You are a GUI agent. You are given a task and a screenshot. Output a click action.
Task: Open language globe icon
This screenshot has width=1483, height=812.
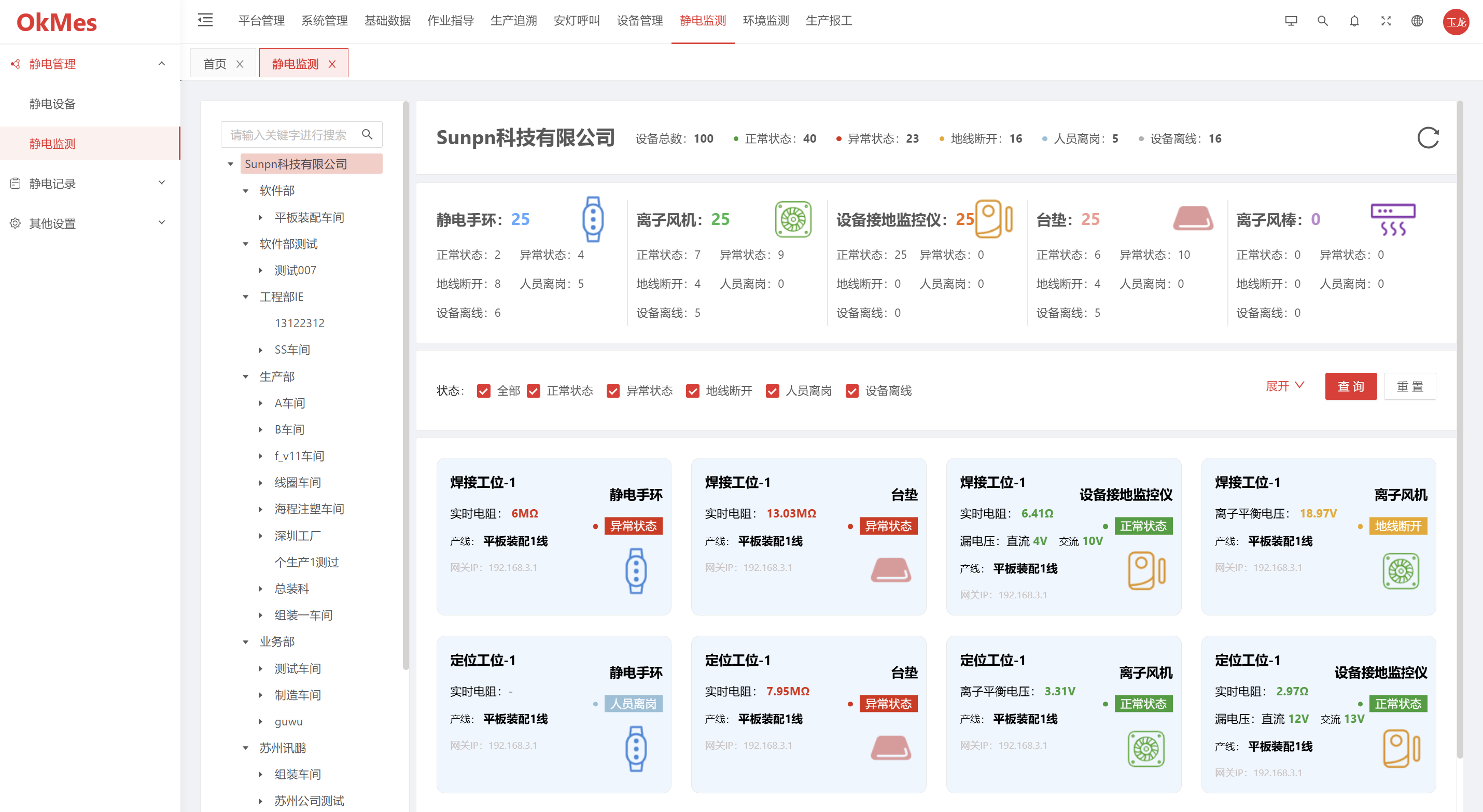(x=1417, y=21)
